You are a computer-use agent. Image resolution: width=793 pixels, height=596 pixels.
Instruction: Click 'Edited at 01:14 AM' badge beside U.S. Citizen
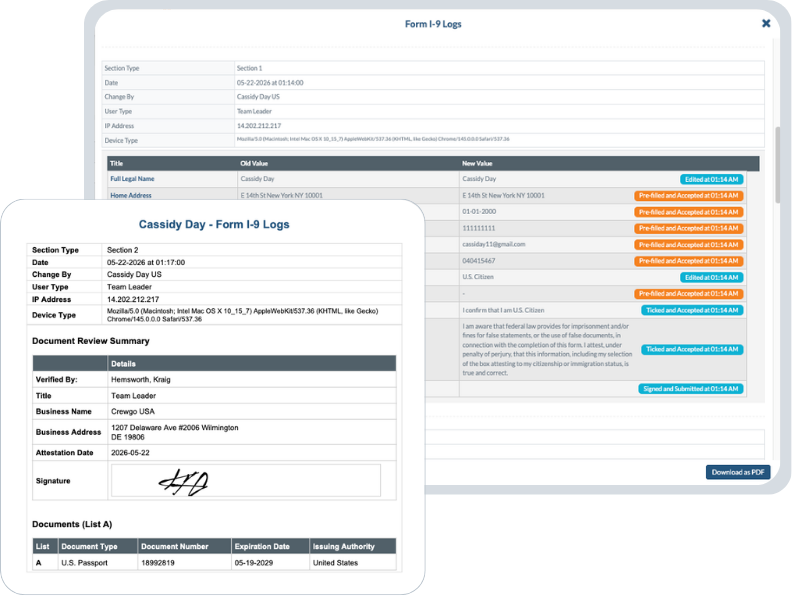click(x=711, y=277)
